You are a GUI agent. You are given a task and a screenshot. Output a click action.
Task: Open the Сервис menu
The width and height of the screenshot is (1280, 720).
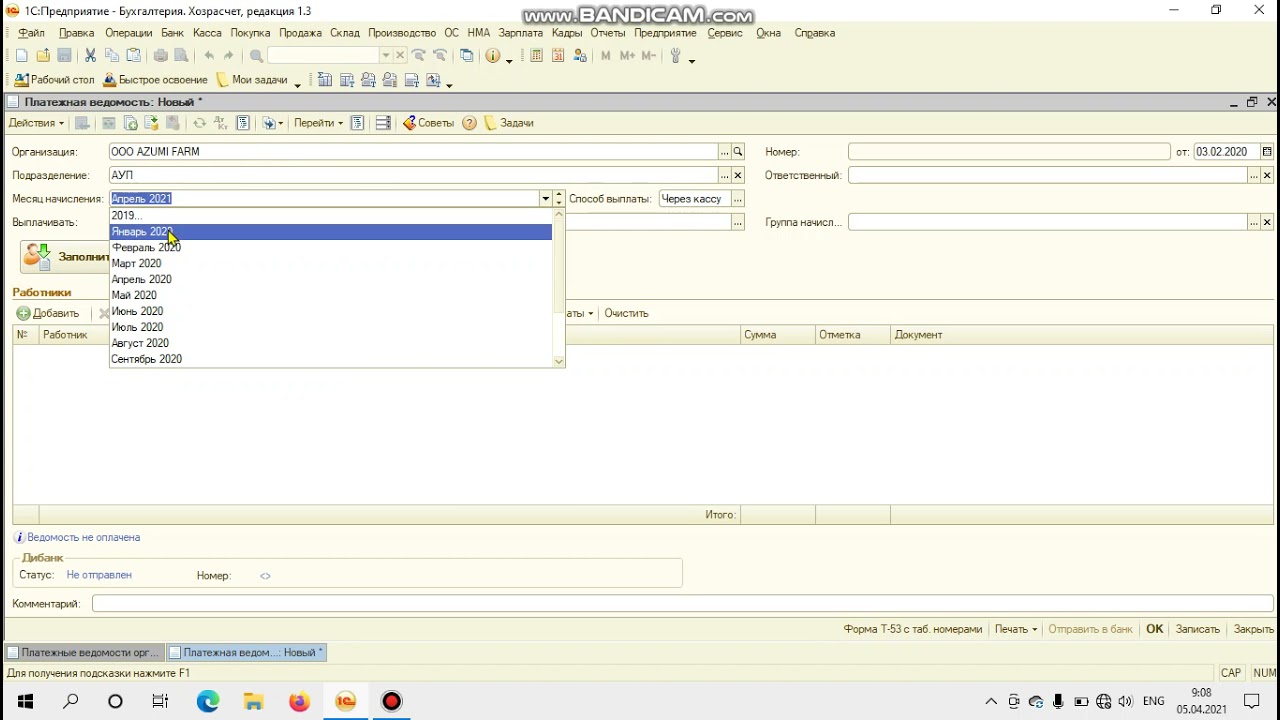coord(725,33)
